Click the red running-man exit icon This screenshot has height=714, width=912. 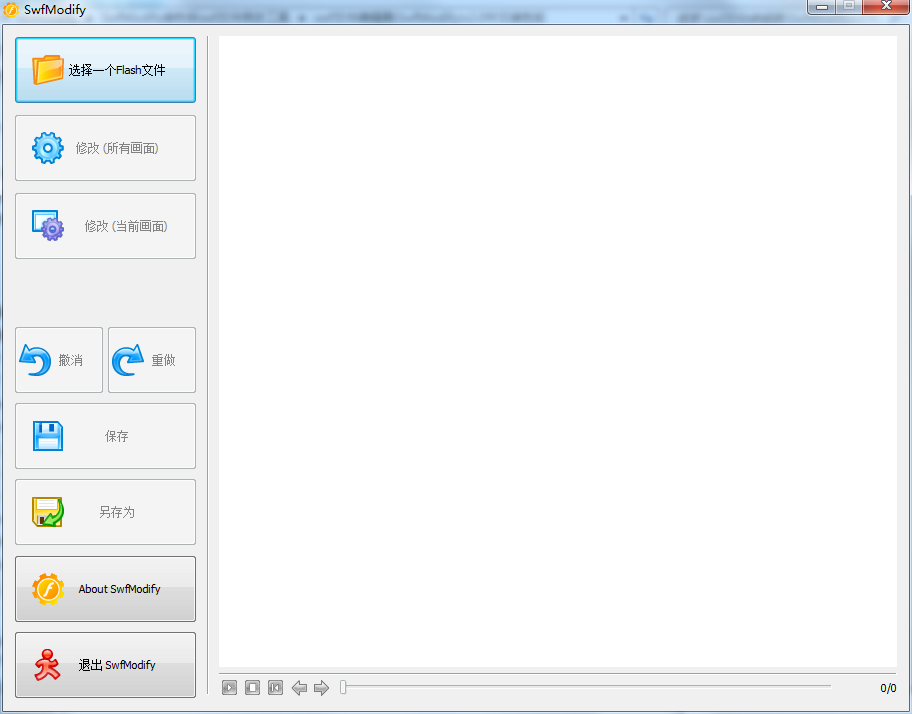47,664
